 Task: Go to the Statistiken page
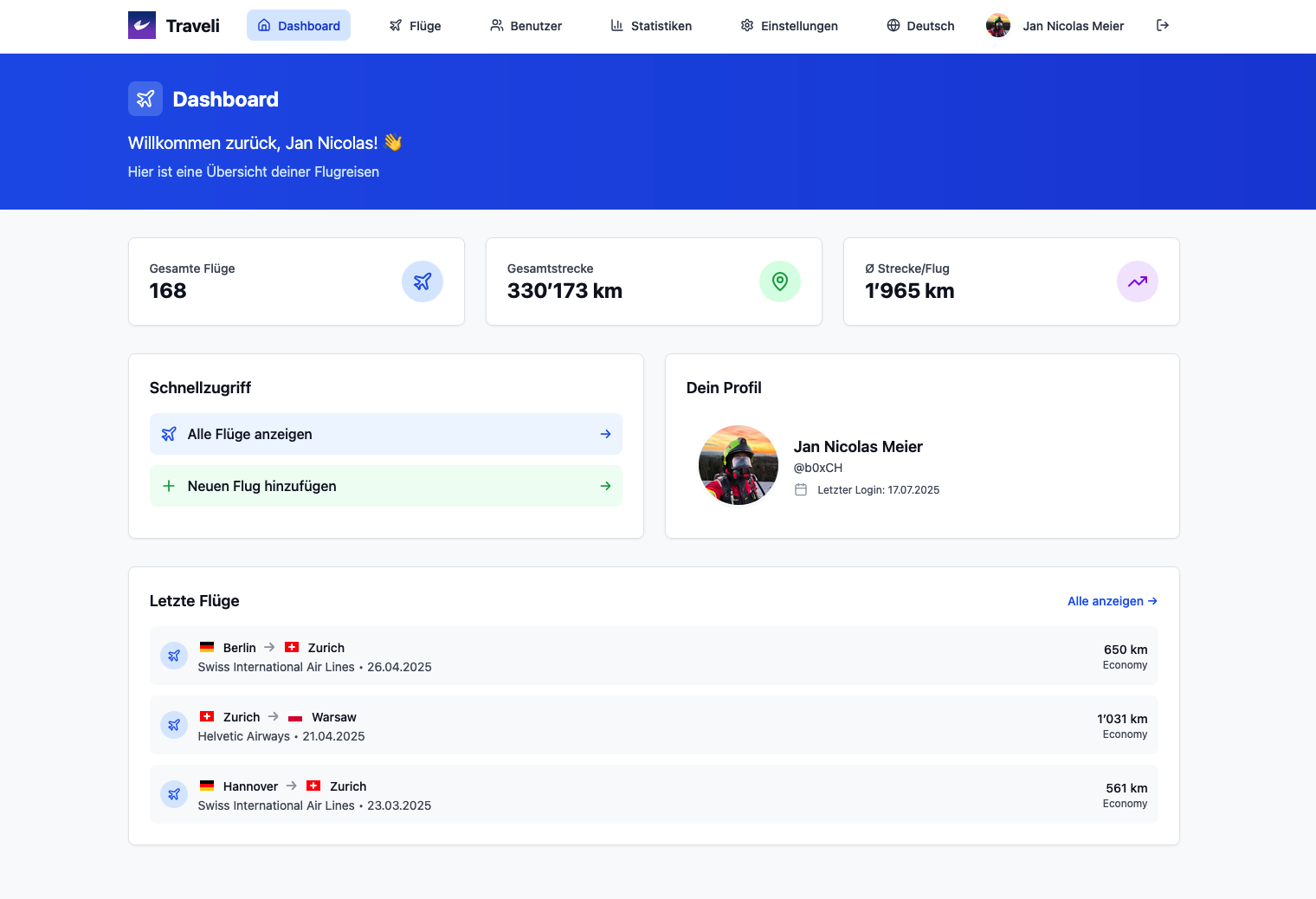[651, 26]
